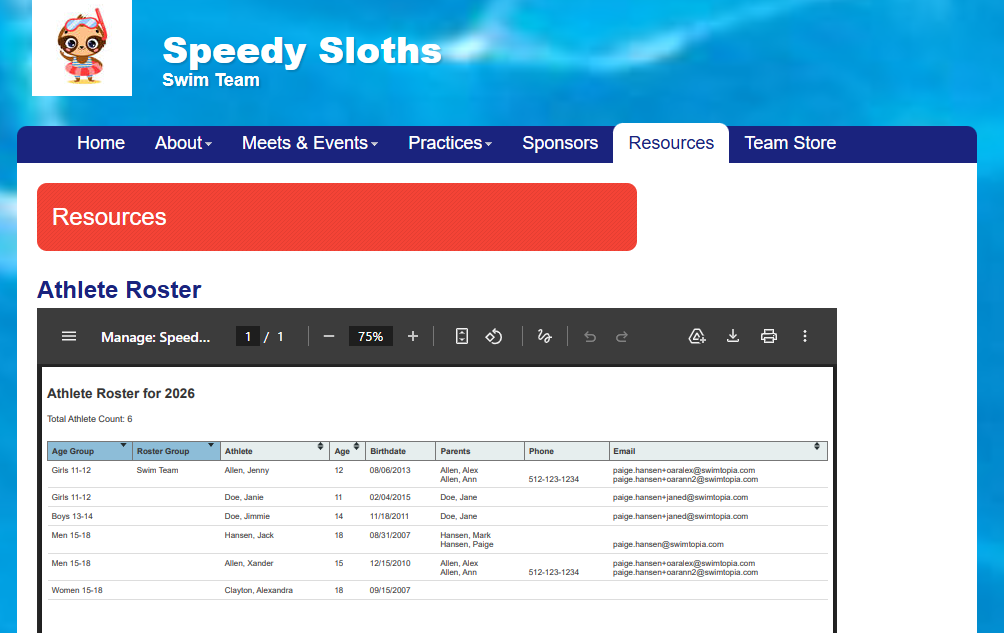Open the Team Store tab
The height and width of the screenshot is (633, 1004).
pyautogui.click(x=790, y=143)
